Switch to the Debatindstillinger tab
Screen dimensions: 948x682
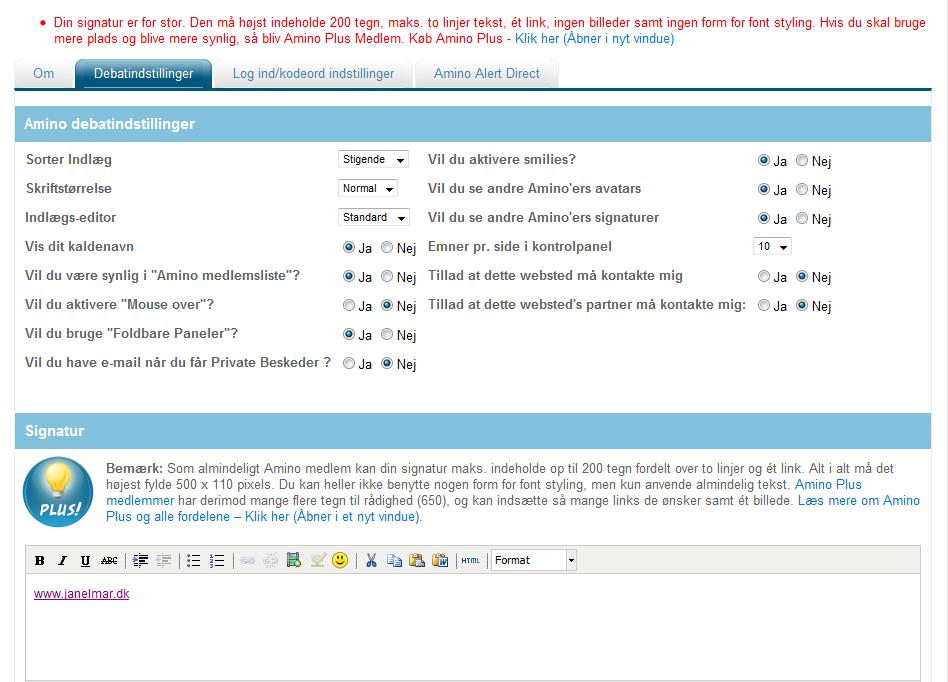tap(143, 74)
